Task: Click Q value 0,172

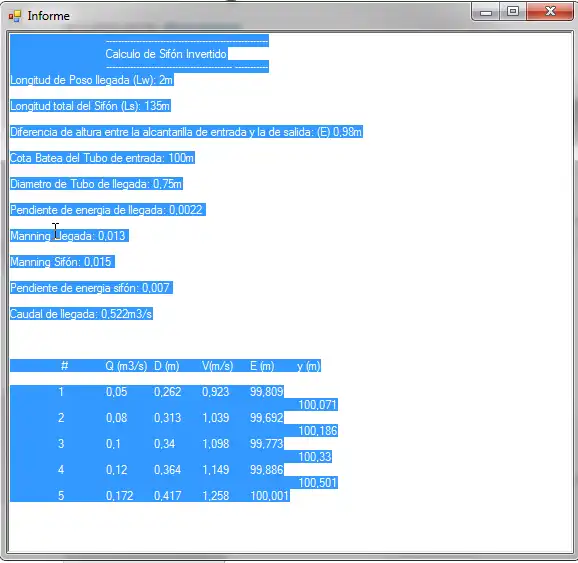Action: (119, 496)
